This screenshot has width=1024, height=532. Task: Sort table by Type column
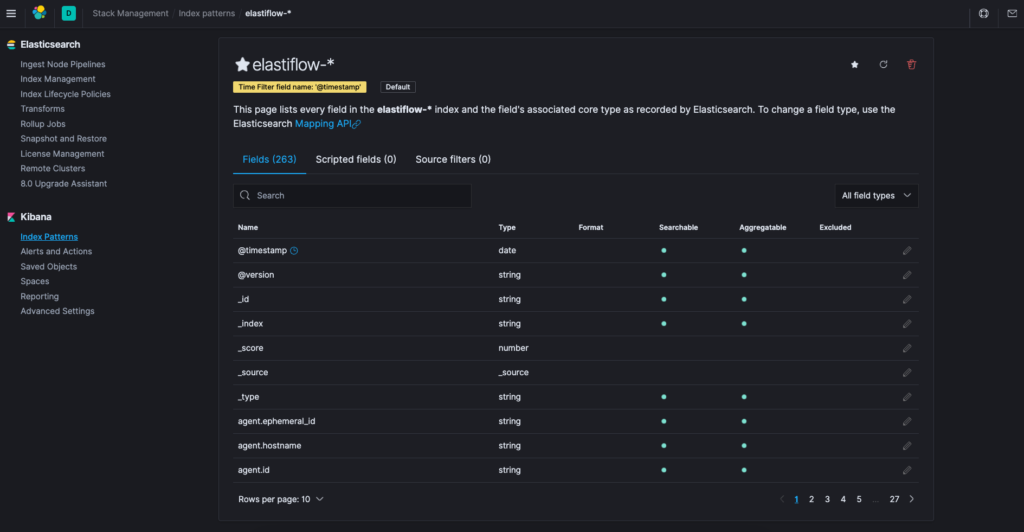pos(507,228)
